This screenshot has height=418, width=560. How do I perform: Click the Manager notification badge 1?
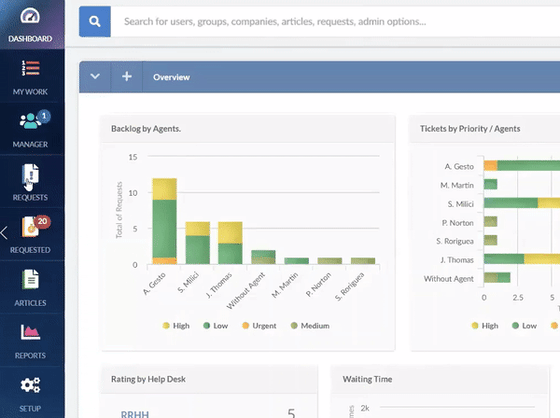[x=44, y=116]
